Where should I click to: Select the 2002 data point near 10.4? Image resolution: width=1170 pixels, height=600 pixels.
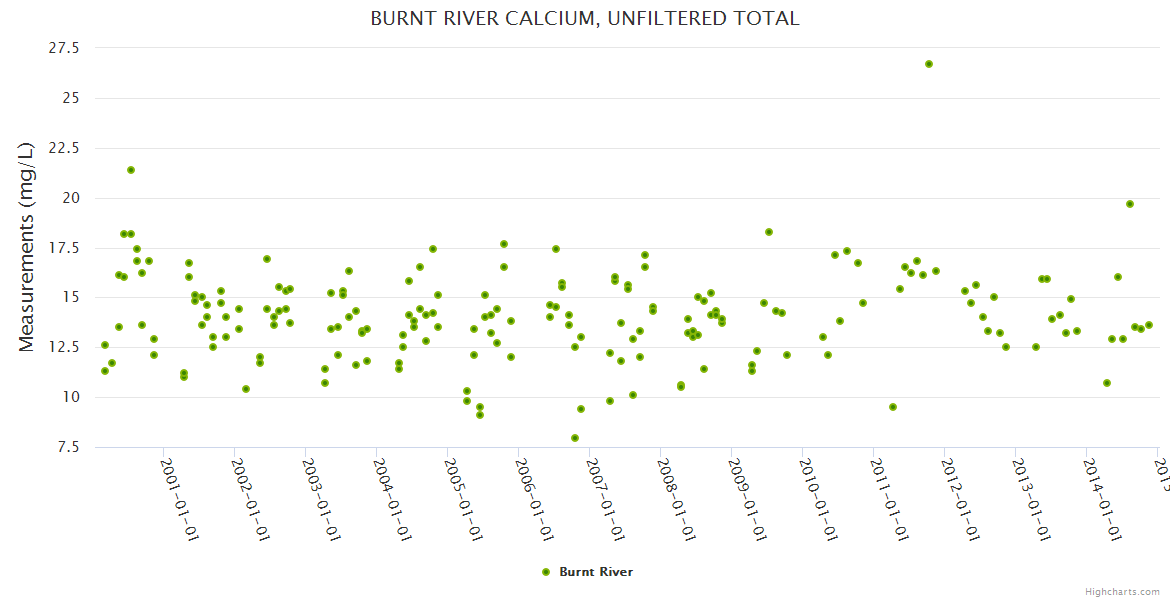pos(246,389)
